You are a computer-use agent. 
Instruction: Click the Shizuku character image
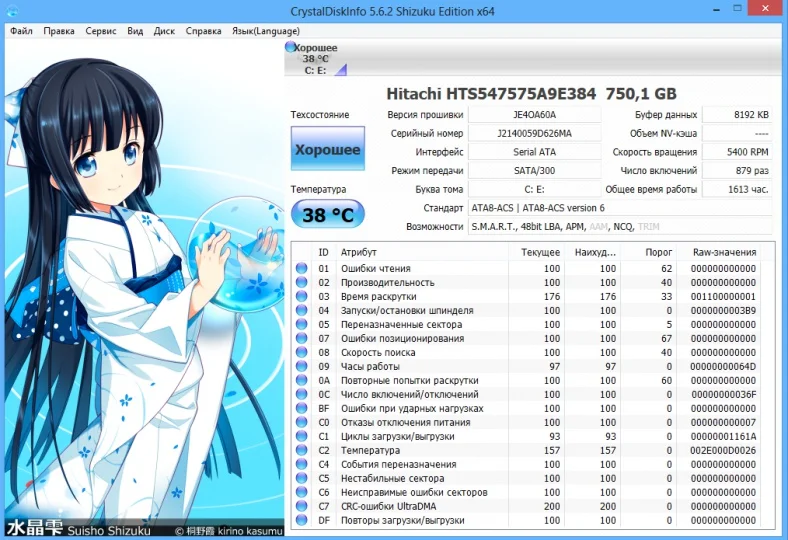pyautogui.click(x=145, y=287)
